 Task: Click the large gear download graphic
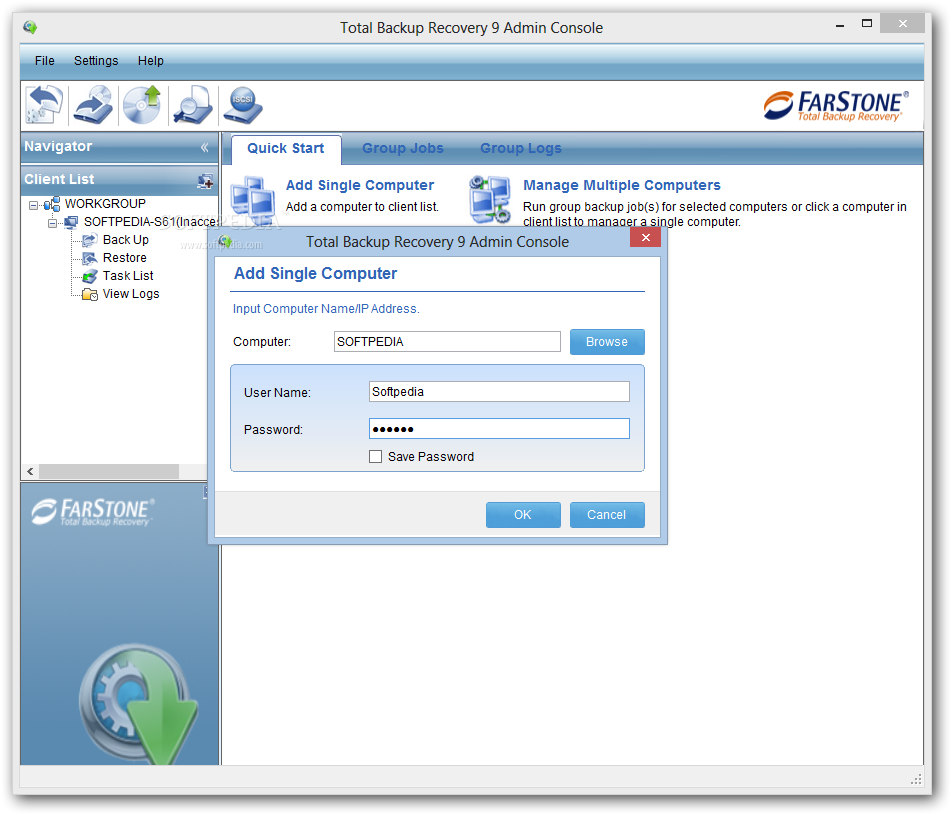(x=140, y=704)
